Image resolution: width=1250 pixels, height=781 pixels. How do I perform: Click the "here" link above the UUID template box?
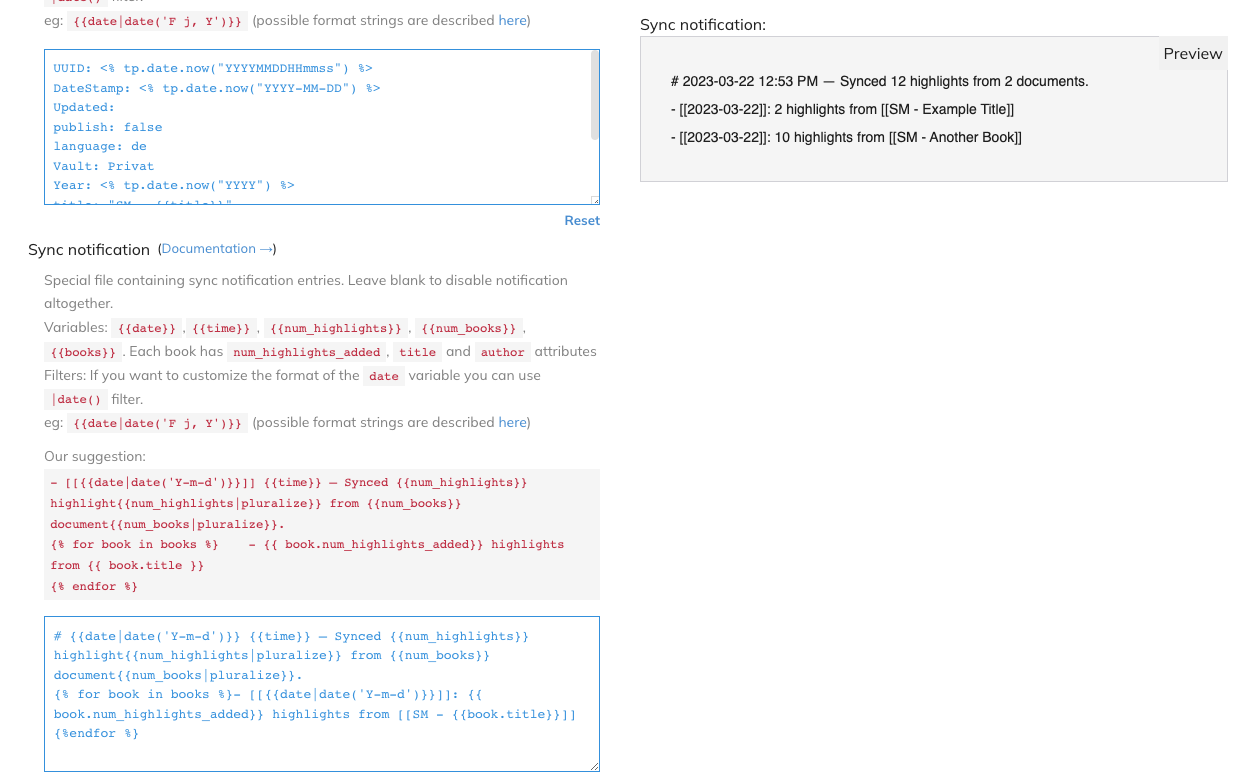tap(512, 20)
